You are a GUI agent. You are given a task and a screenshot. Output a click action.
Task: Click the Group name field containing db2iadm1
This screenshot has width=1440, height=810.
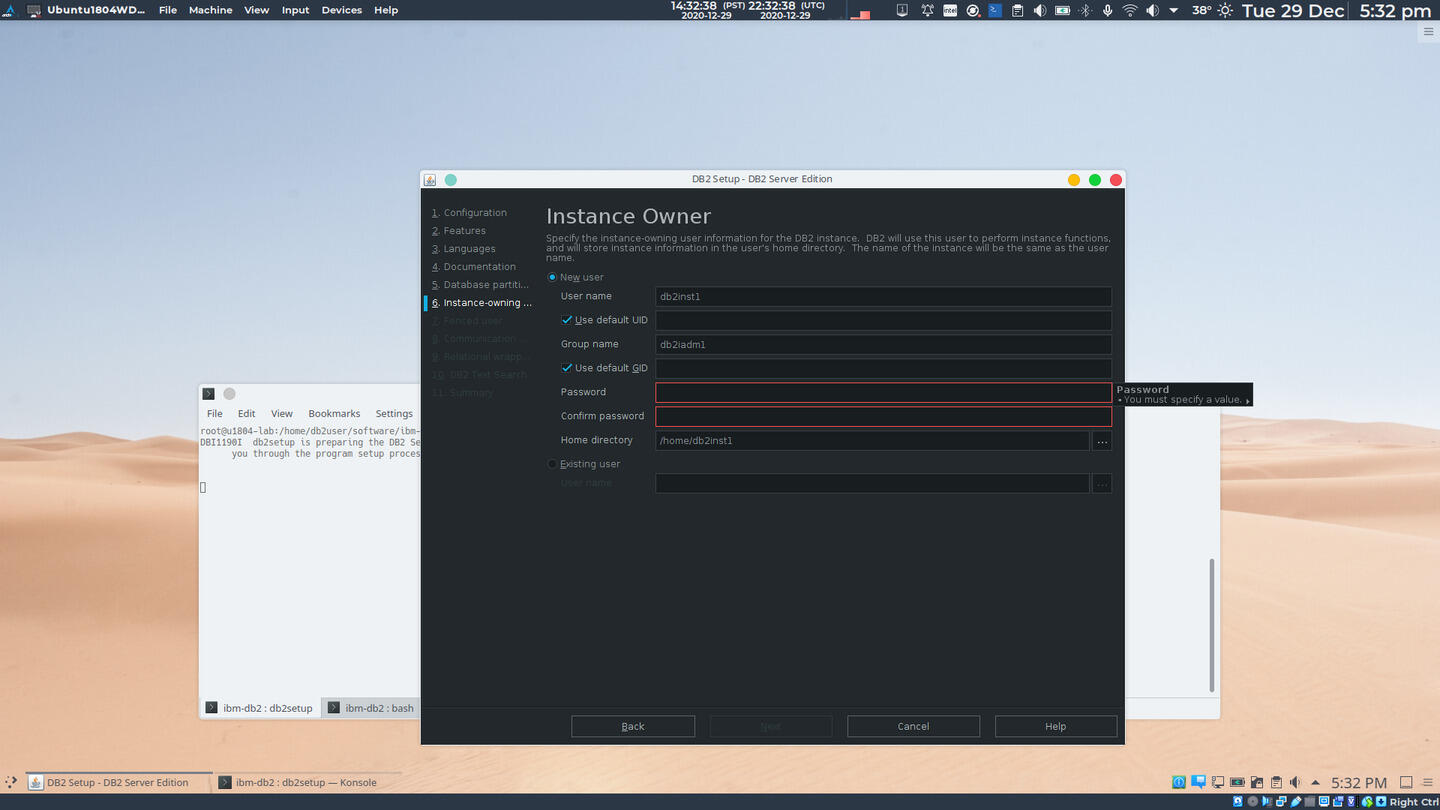pyautogui.click(x=883, y=344)
